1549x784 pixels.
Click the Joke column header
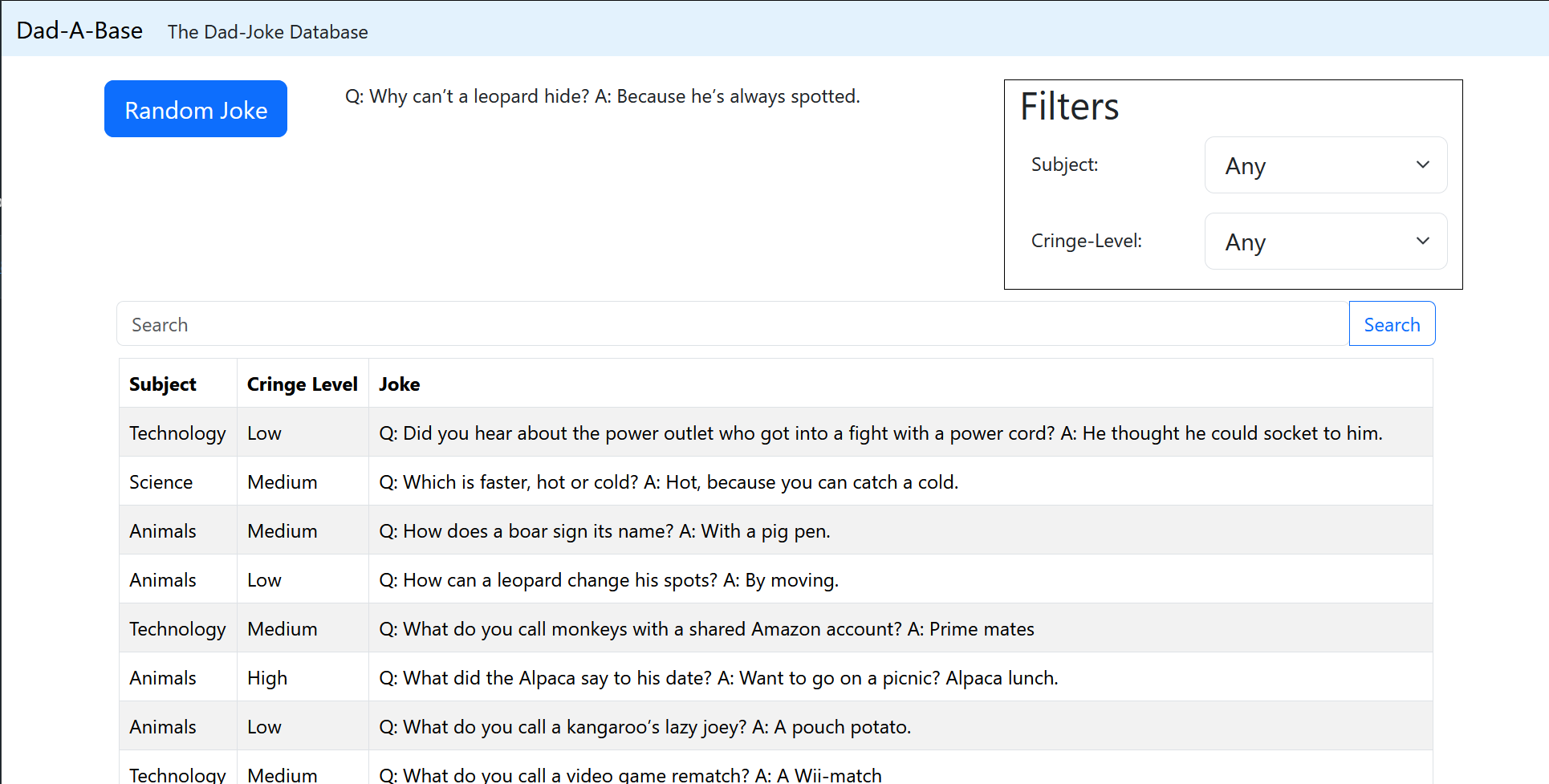[x=400, y=384]
